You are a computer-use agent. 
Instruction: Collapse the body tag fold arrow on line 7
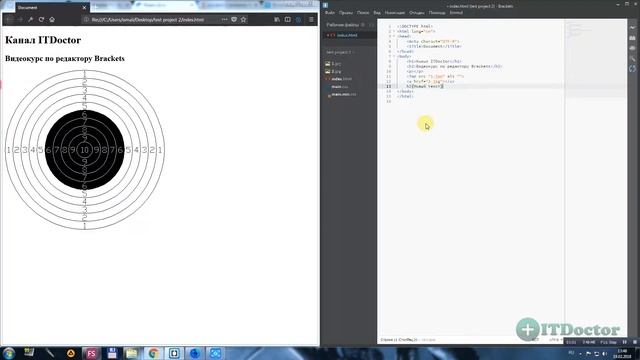(394, 56)
